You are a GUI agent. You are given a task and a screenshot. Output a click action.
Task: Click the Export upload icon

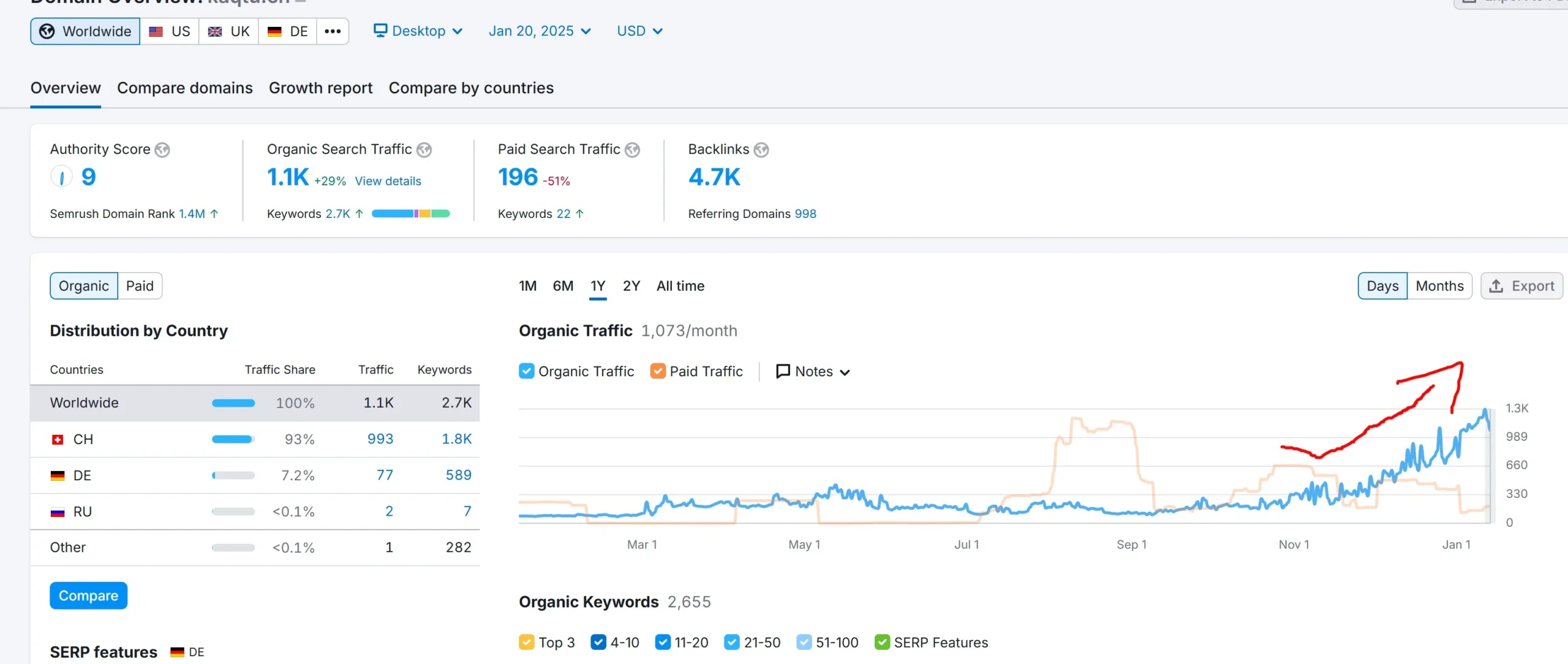[1496, 286]
